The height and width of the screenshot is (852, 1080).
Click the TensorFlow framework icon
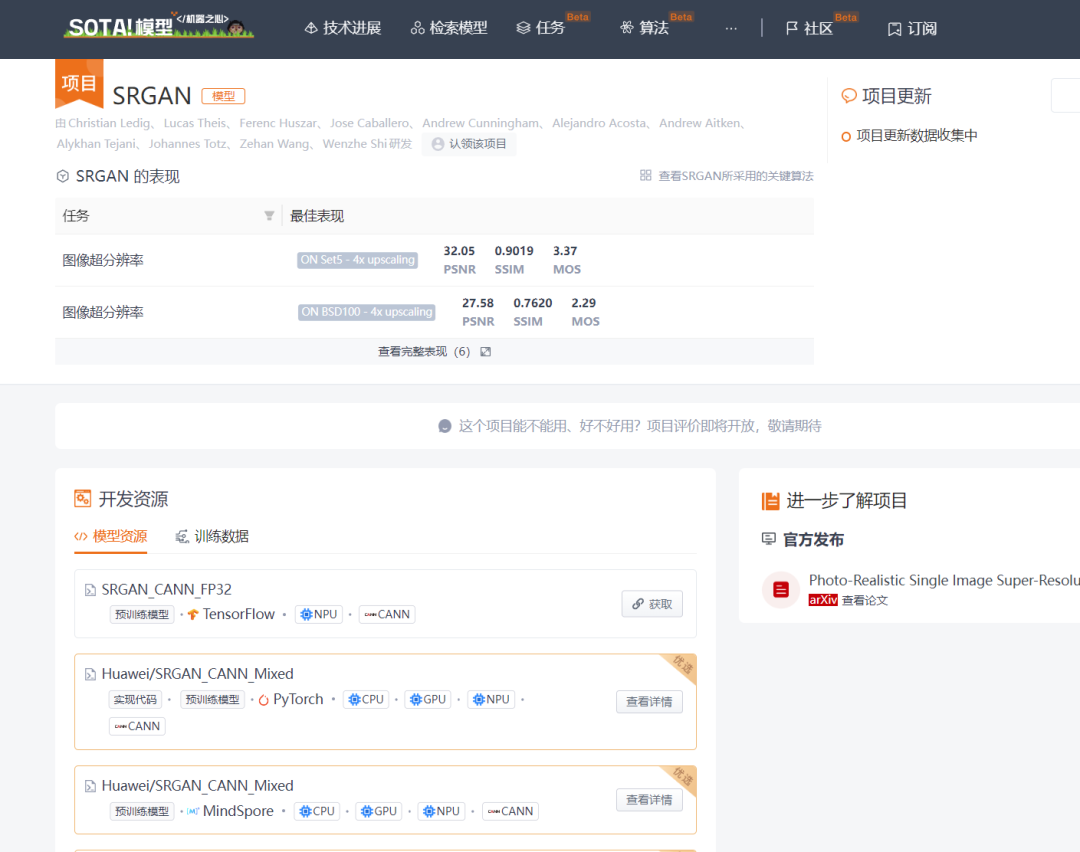(x=193, y=614)
